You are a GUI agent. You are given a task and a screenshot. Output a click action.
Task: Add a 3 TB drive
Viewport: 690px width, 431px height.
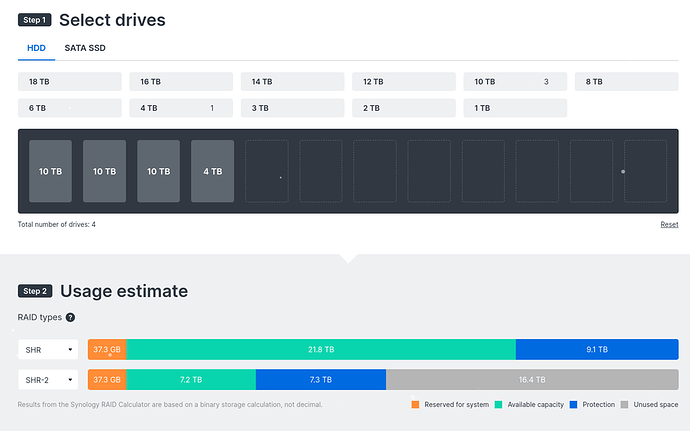tap(292, 108)
